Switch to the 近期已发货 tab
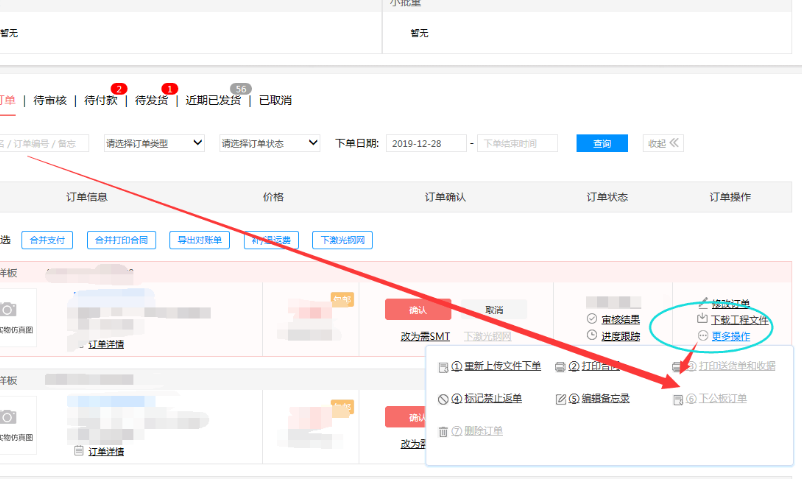 (x=213, y=100)
